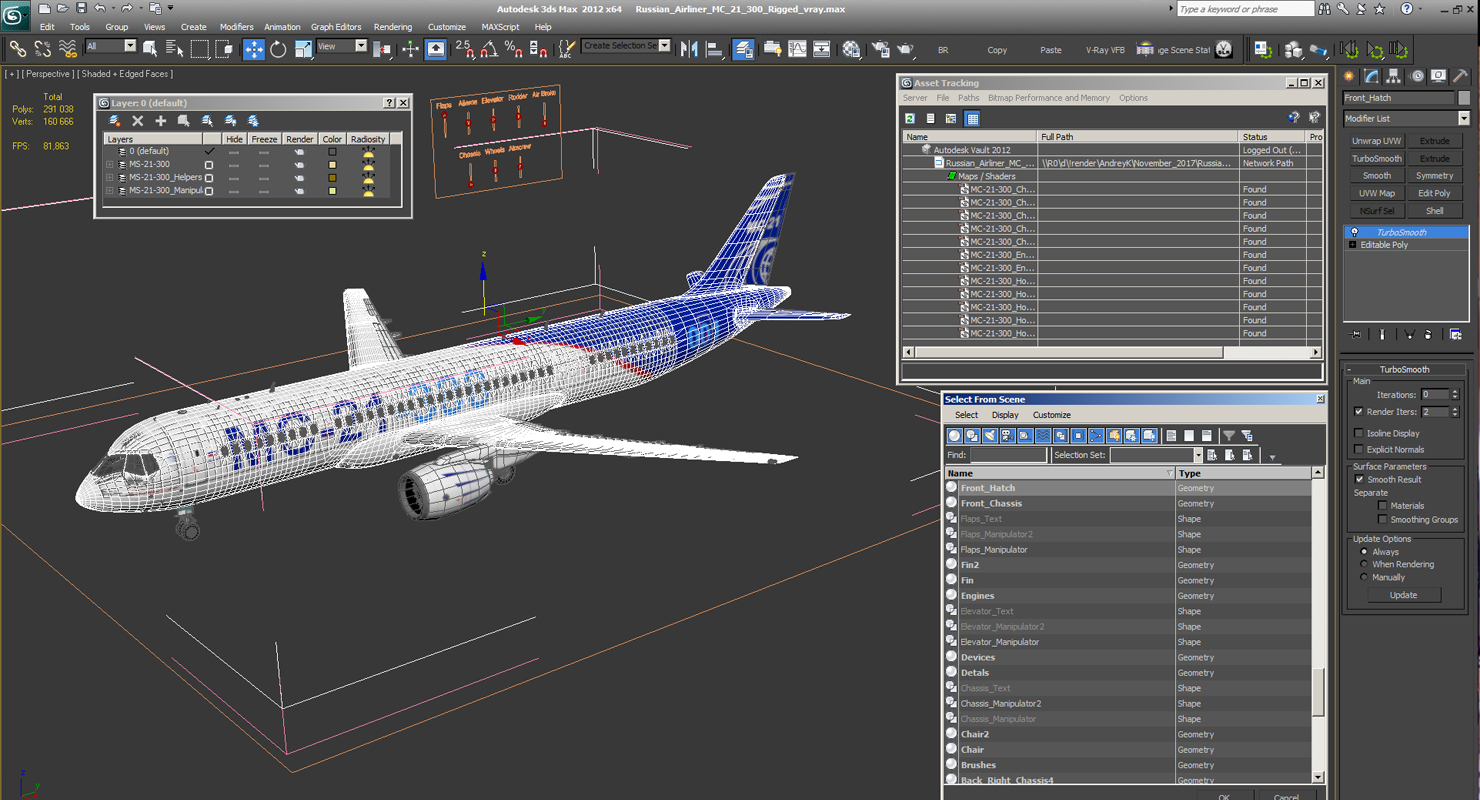This screenshot has height=800, width=1480.
Task: Click the MS-21-300_Helpers layer color swatch
Action: coord(332,178)
